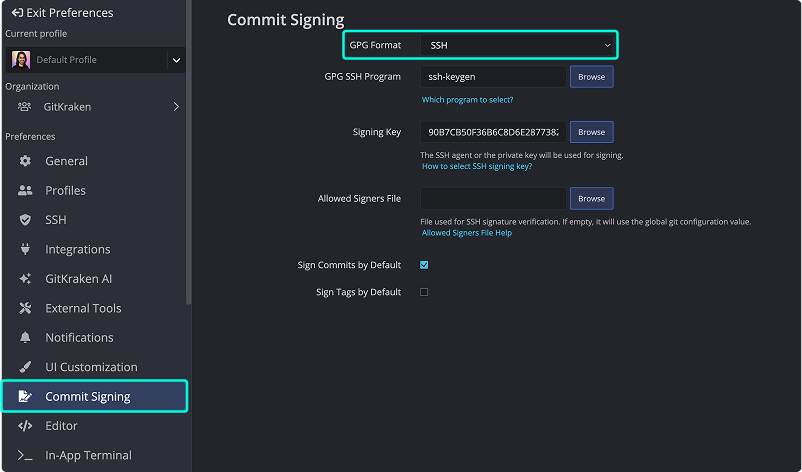
Task: Click Browse next to GPG SSH Program
Action: coord(591,76)
